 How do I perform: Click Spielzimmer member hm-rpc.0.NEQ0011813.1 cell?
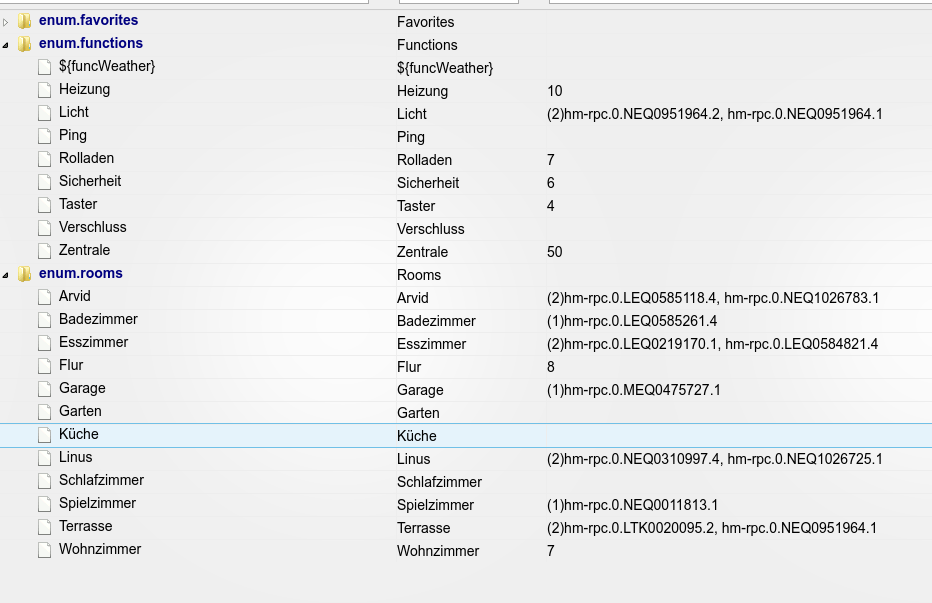coord(632,505)
